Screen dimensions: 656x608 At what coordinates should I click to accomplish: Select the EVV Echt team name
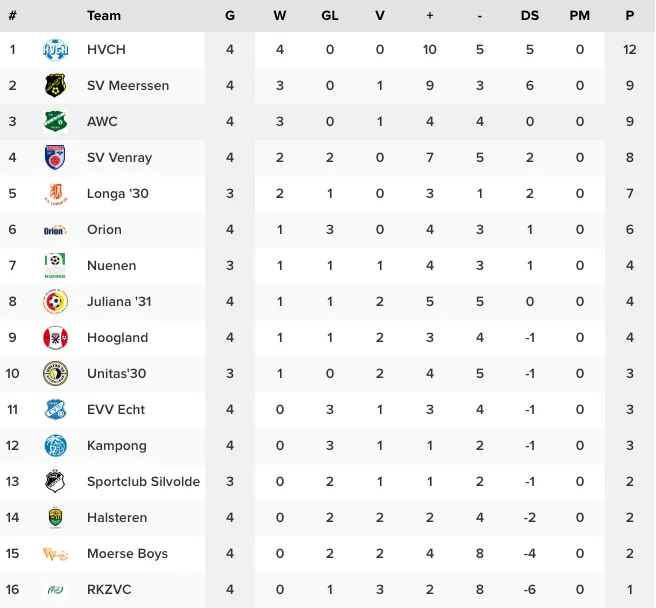(116, 410)
